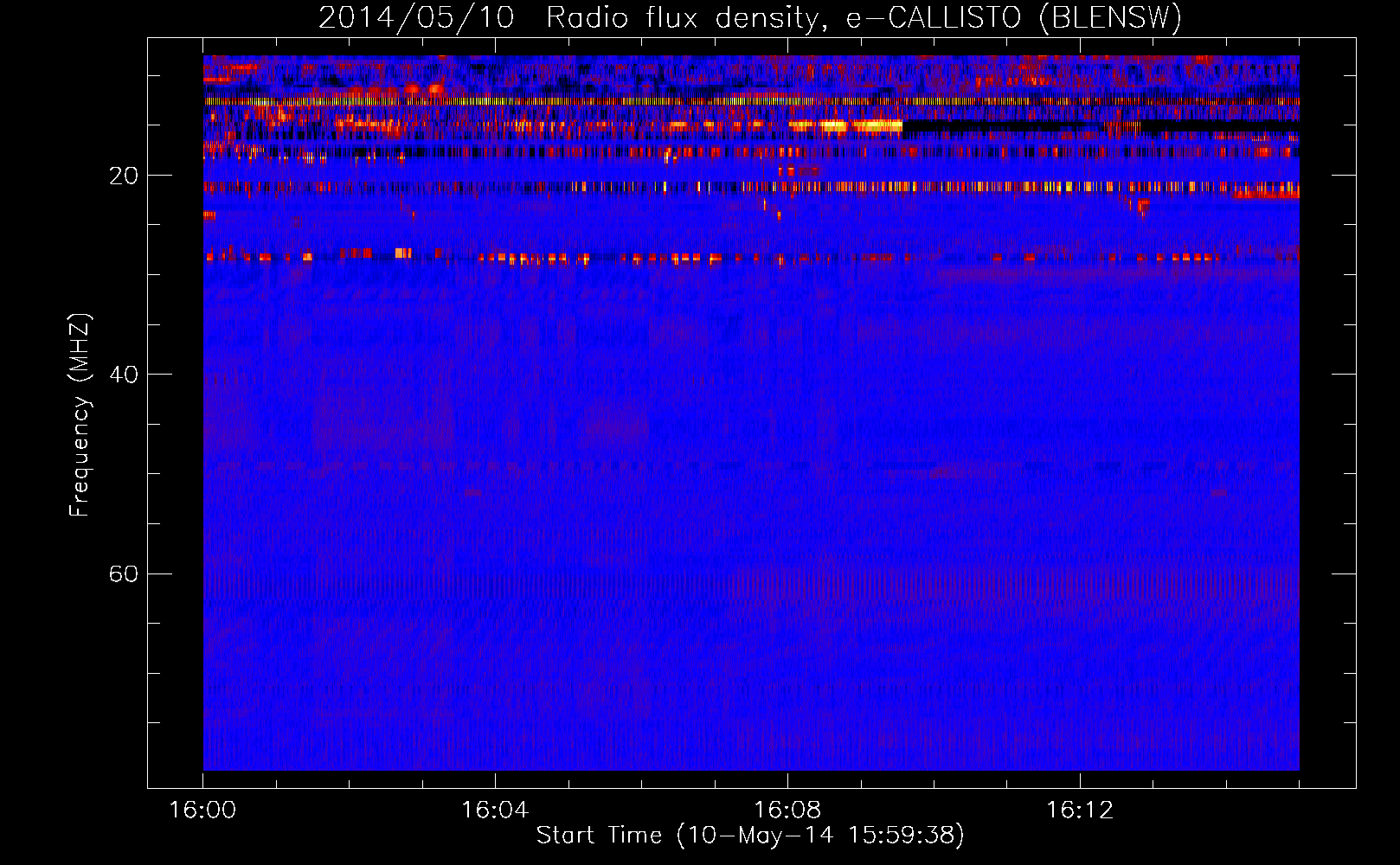Click the 20 MHz frequency tick label

pos(123,176)
